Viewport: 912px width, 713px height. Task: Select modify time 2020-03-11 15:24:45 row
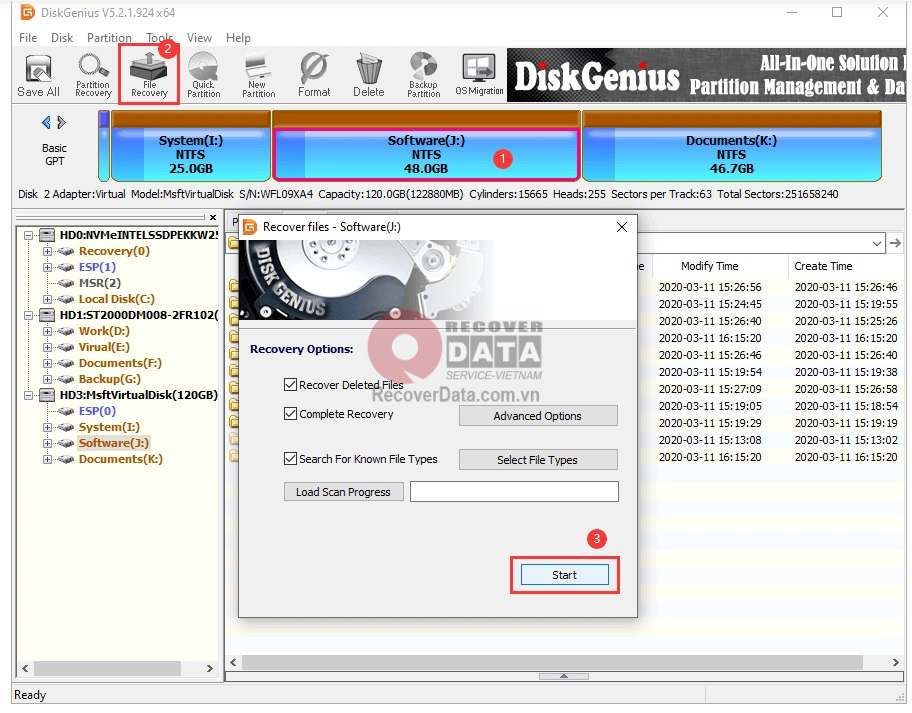(x=710, y=304)
